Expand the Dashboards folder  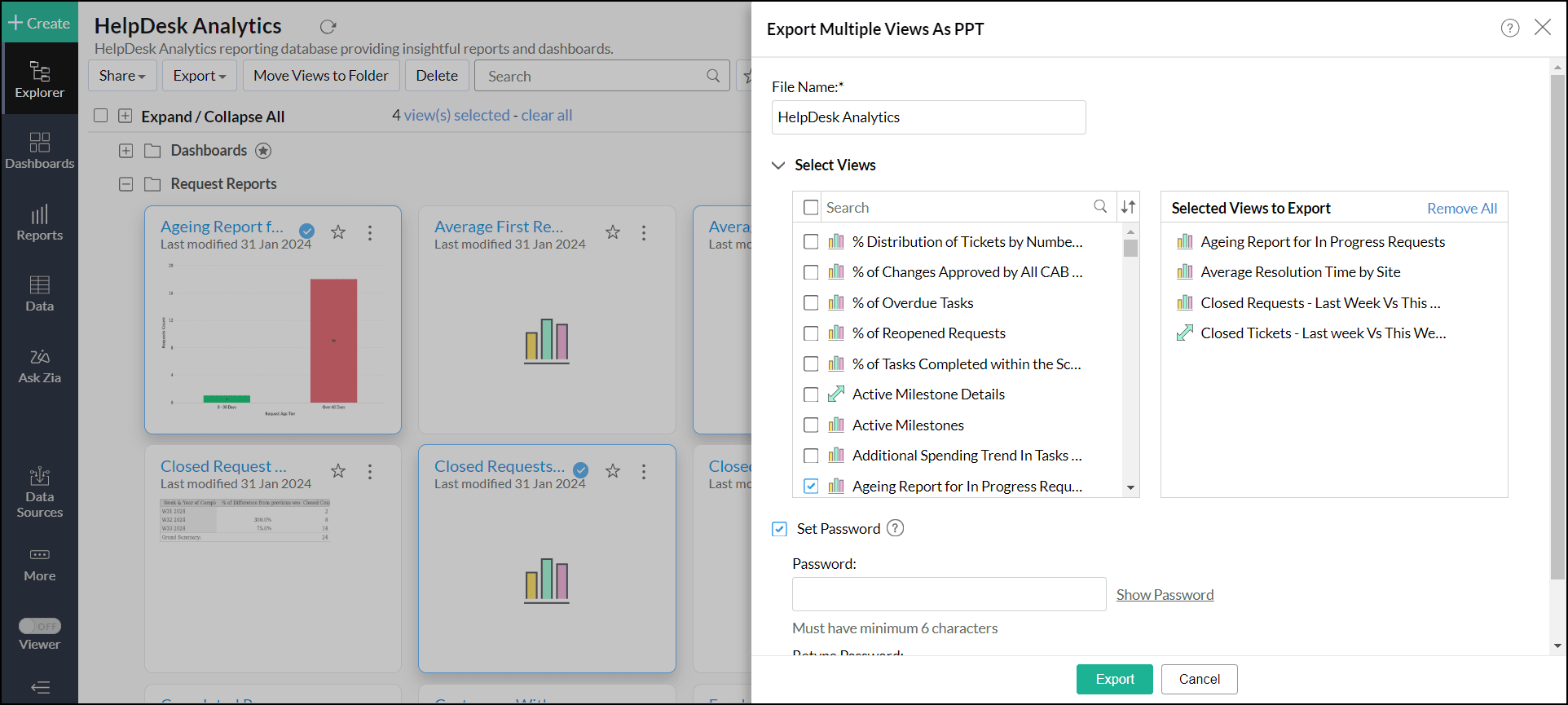(126, 151)
